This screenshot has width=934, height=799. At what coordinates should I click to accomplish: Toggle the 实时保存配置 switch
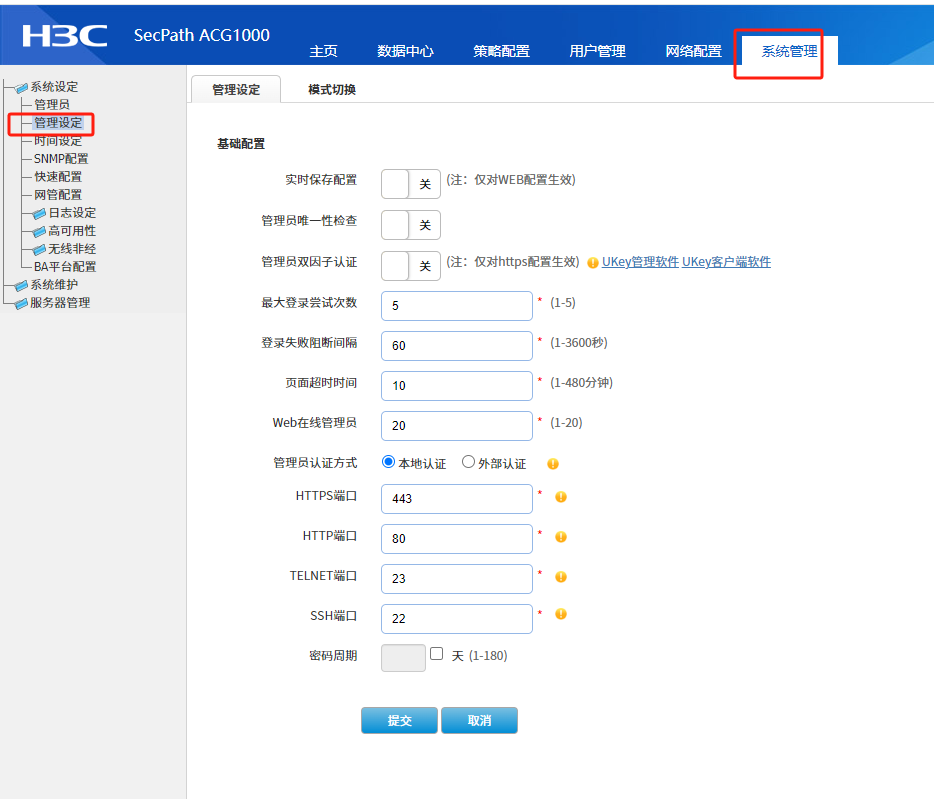(410, 184)
